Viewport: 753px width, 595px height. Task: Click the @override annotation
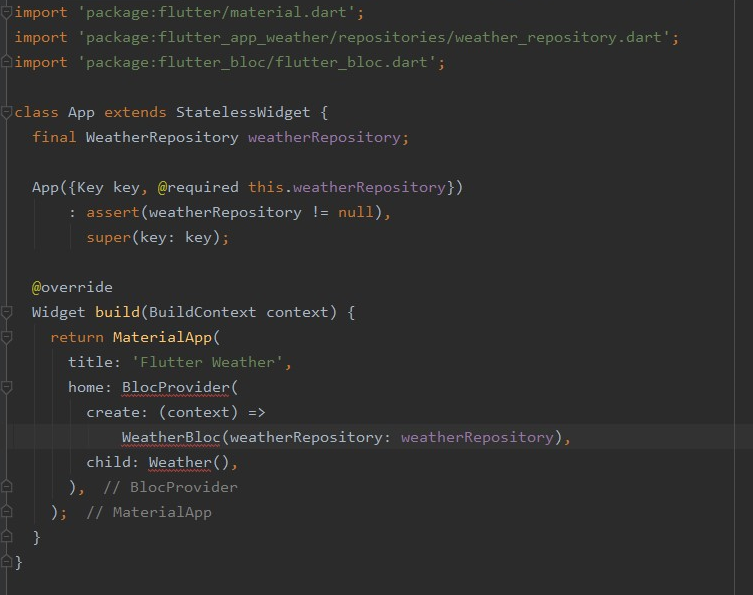pos(72,287)
